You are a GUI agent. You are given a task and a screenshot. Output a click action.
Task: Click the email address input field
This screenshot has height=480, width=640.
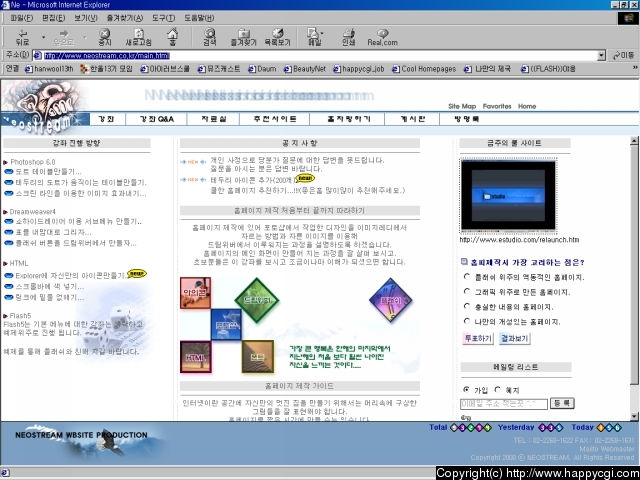click(x=504, y=404)
